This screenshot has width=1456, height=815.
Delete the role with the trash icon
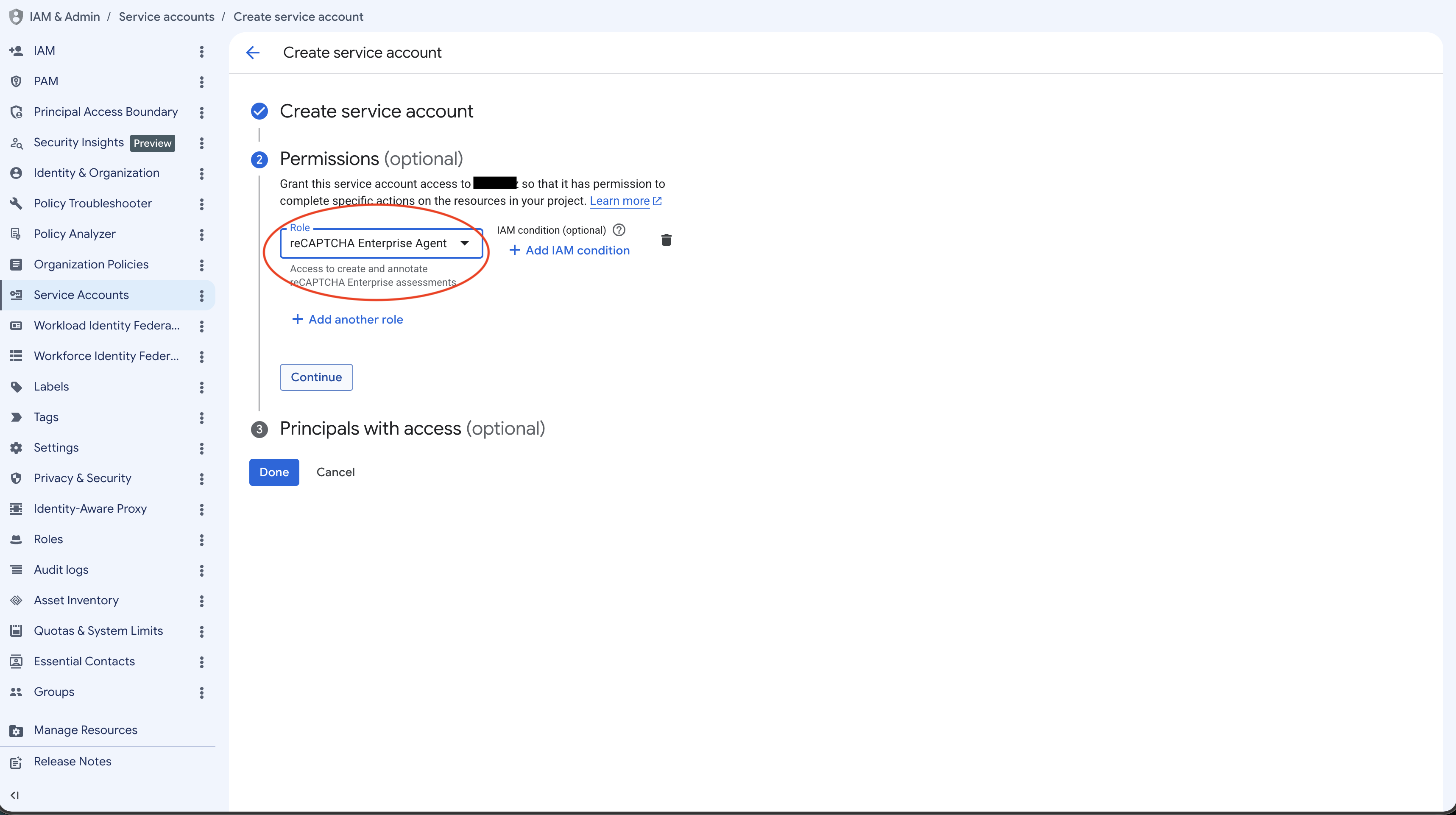pyautogui.click(x=667, y=240)
